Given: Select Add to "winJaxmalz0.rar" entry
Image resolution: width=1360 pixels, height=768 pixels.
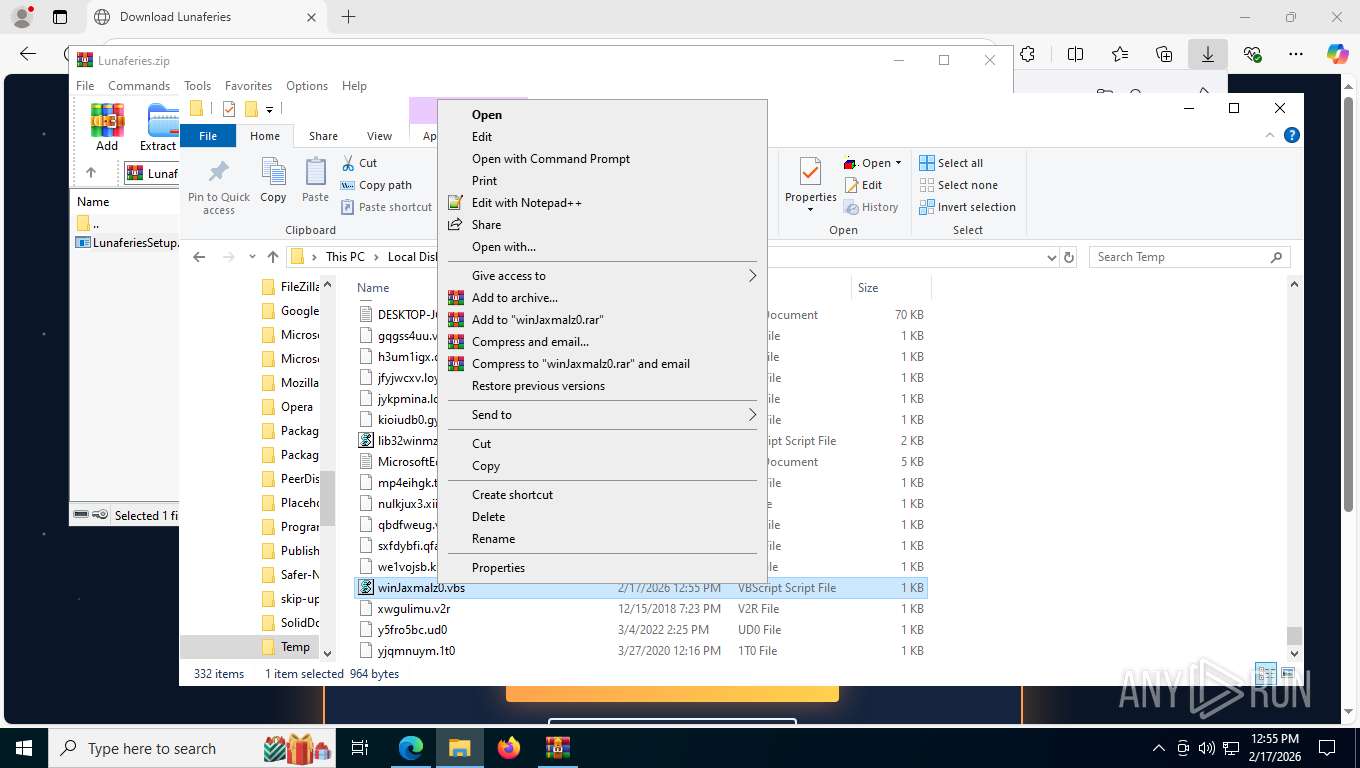Looking at the screenshot, I should 538,320.
